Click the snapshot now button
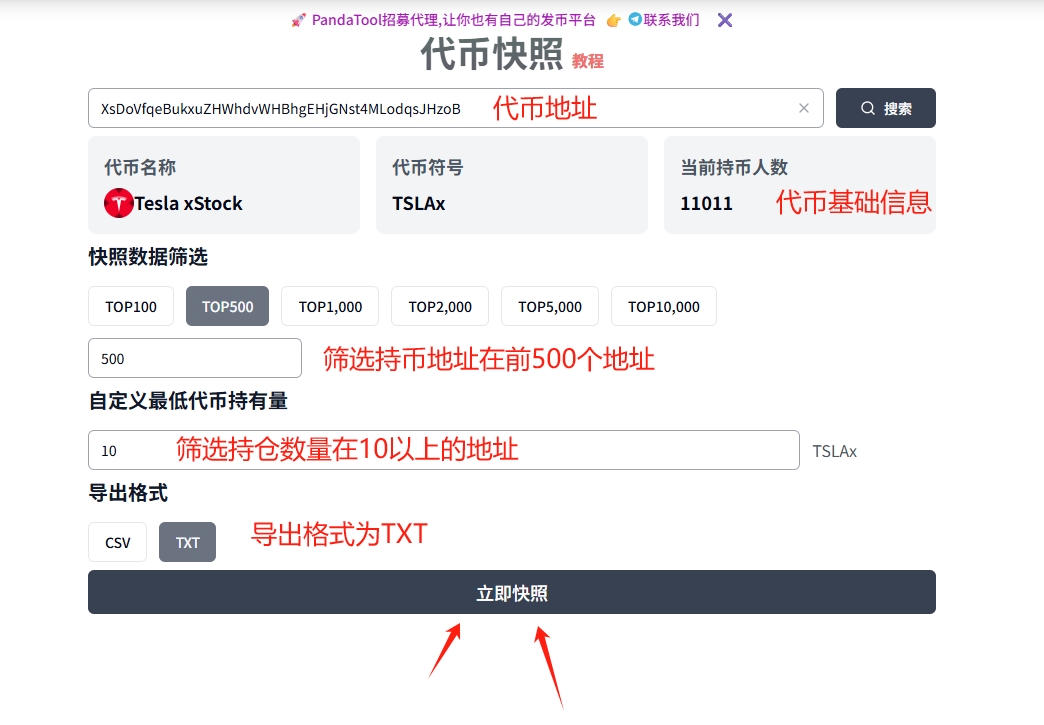The width and height of the screenshot is (1044, 725). tap(512, 593)
